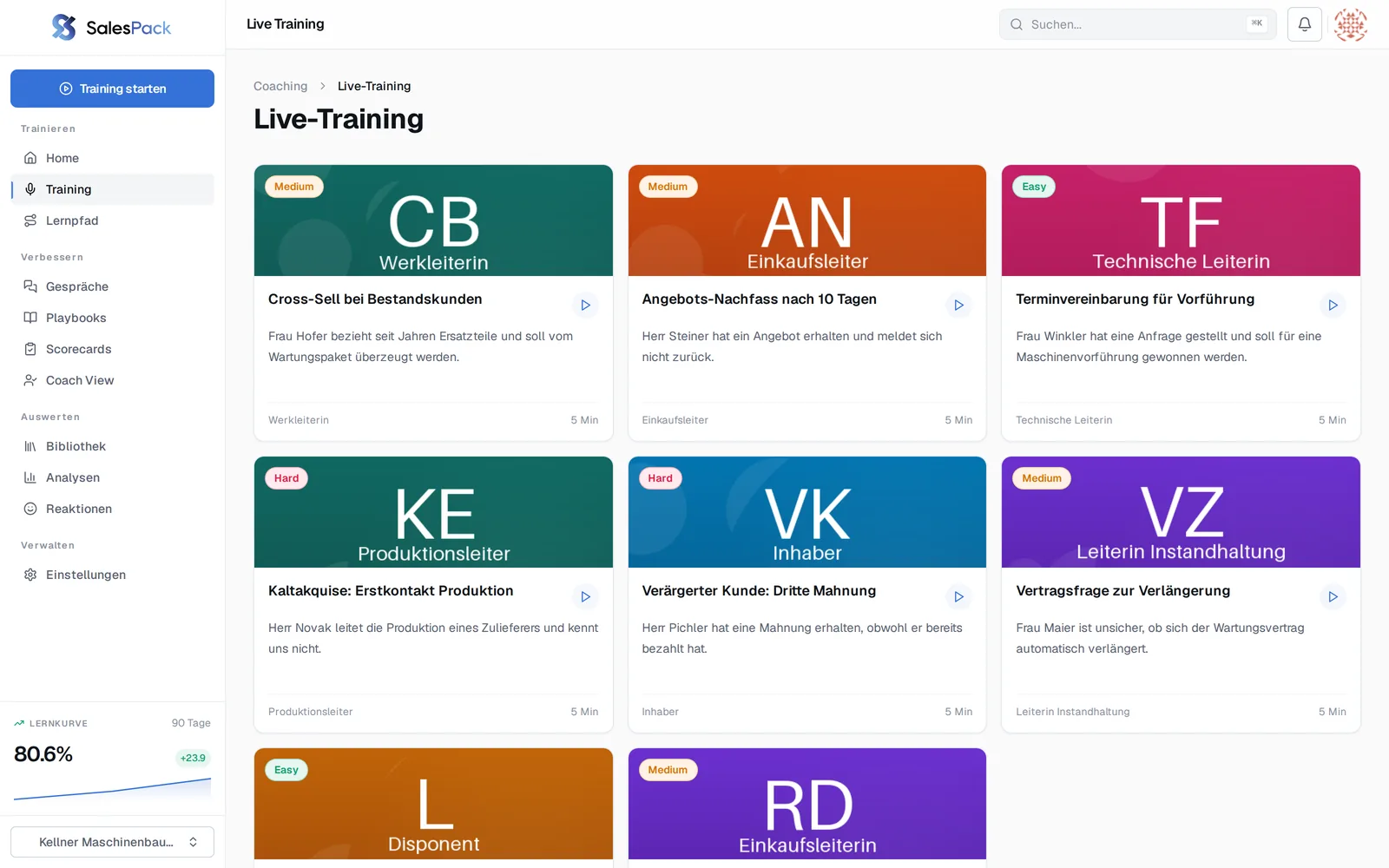Go to Home in sidebar
This screenshot has height=868, width=1389.
coord(112,158)
